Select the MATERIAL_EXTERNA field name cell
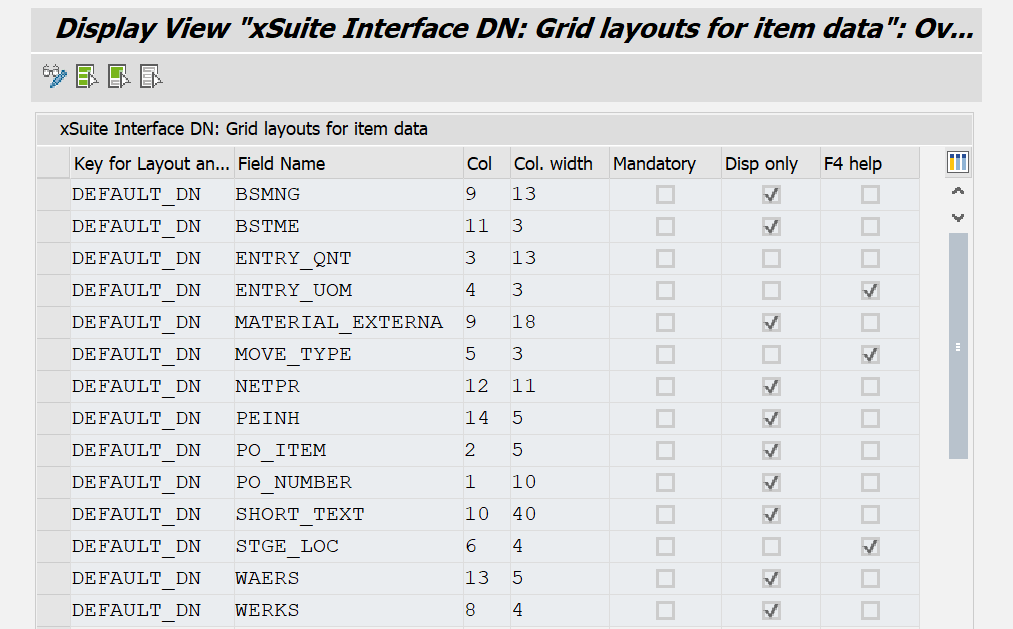 [x=339, y=322]
